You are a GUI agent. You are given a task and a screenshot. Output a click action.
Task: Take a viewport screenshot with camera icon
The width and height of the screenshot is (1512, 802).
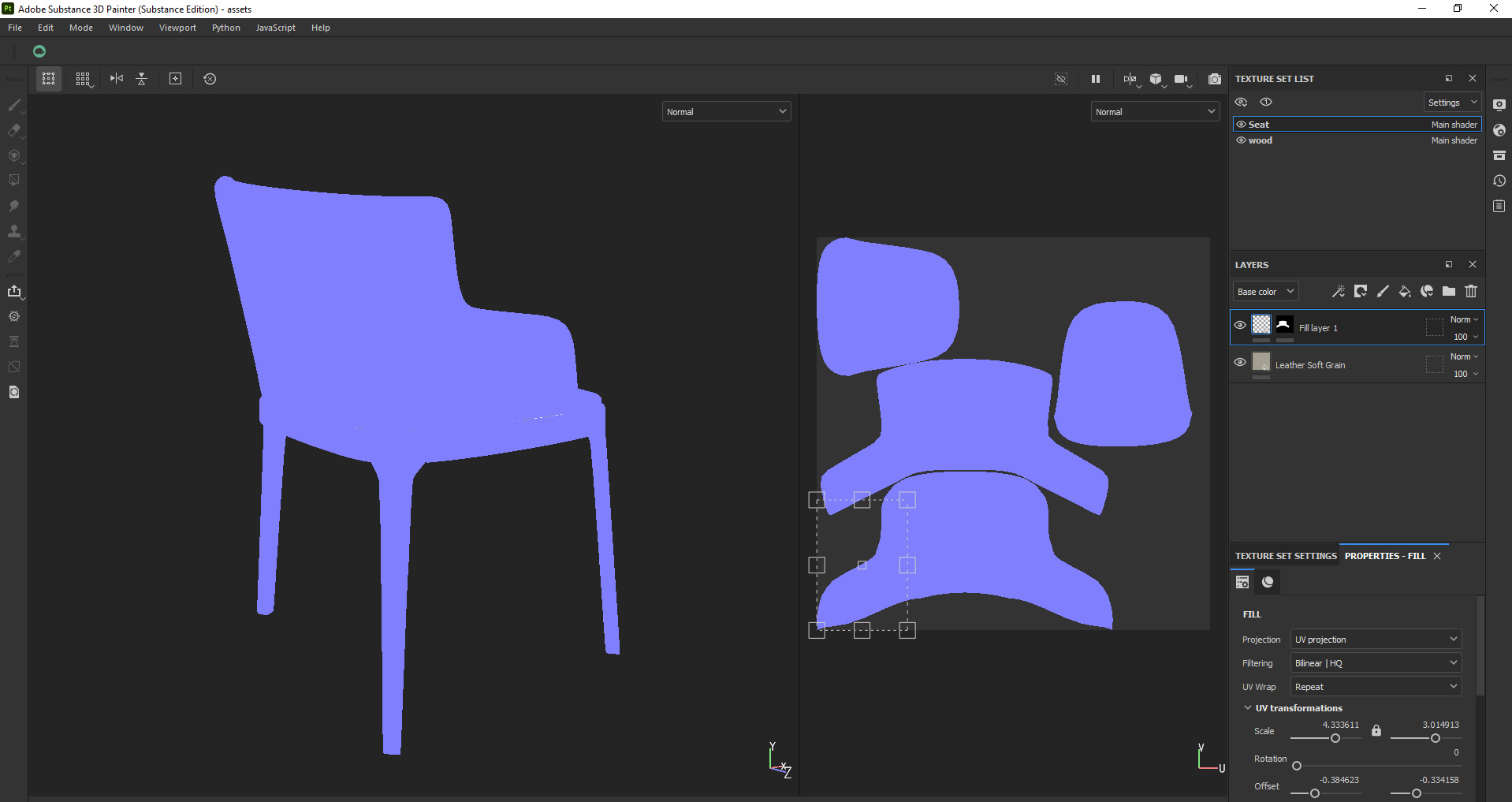point(1215,79)
